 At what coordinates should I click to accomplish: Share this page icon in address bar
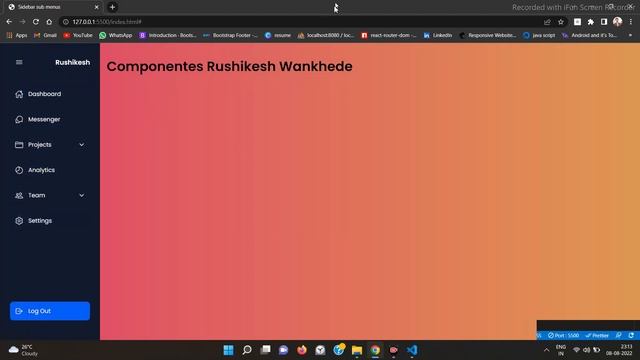(x=547, y=22)
